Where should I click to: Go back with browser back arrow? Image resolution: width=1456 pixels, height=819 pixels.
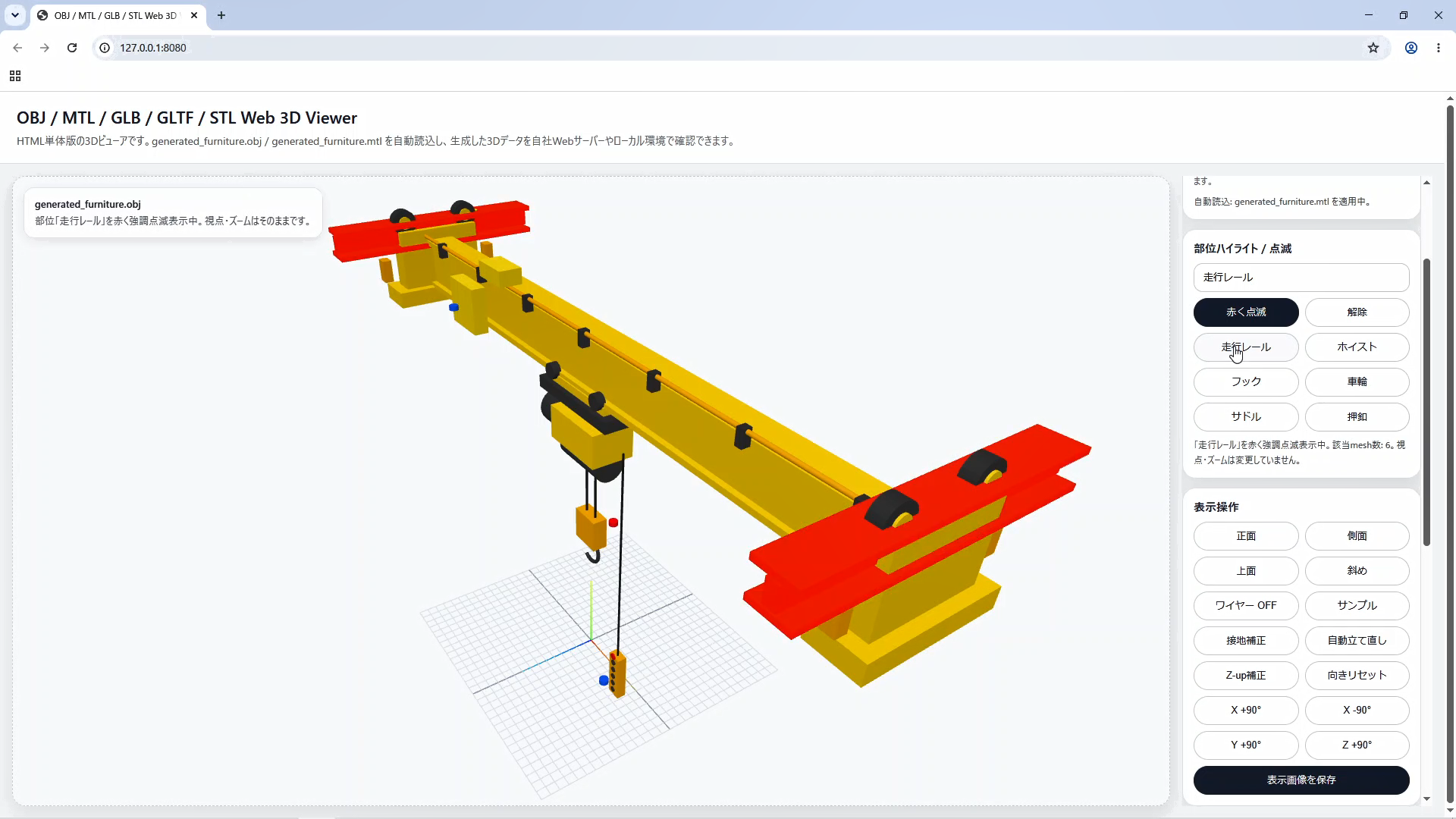point(17,48)
